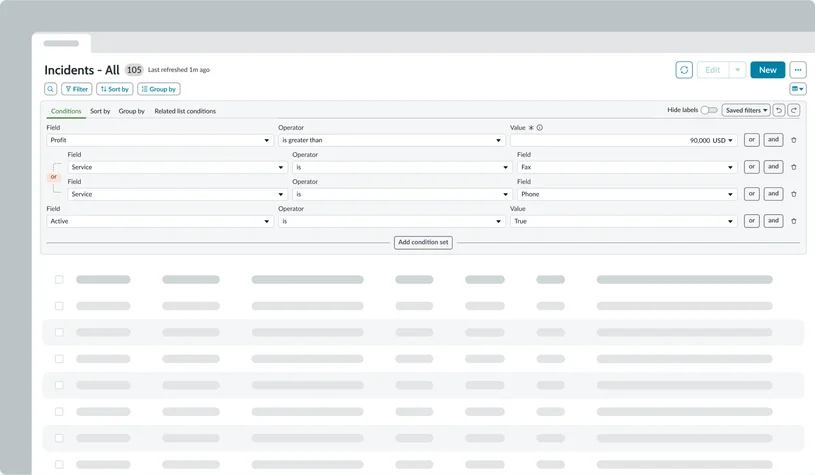Change the 'is greater than' operator dropdown
The width and height of the screenshot is (815, 475).
pos(391,140)
